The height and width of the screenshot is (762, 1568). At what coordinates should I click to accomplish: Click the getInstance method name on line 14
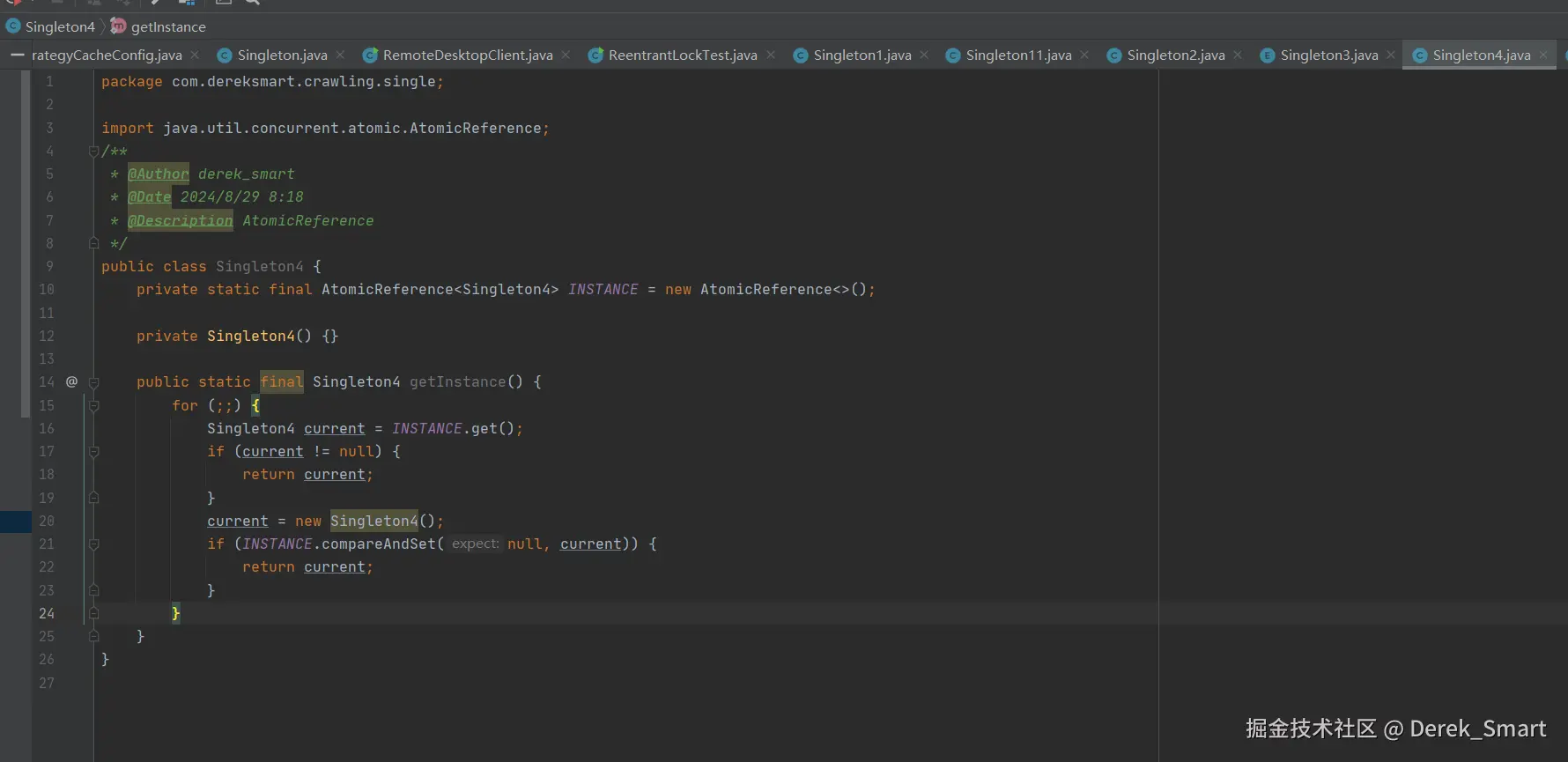pyautogui.click(x=458, y=381)
